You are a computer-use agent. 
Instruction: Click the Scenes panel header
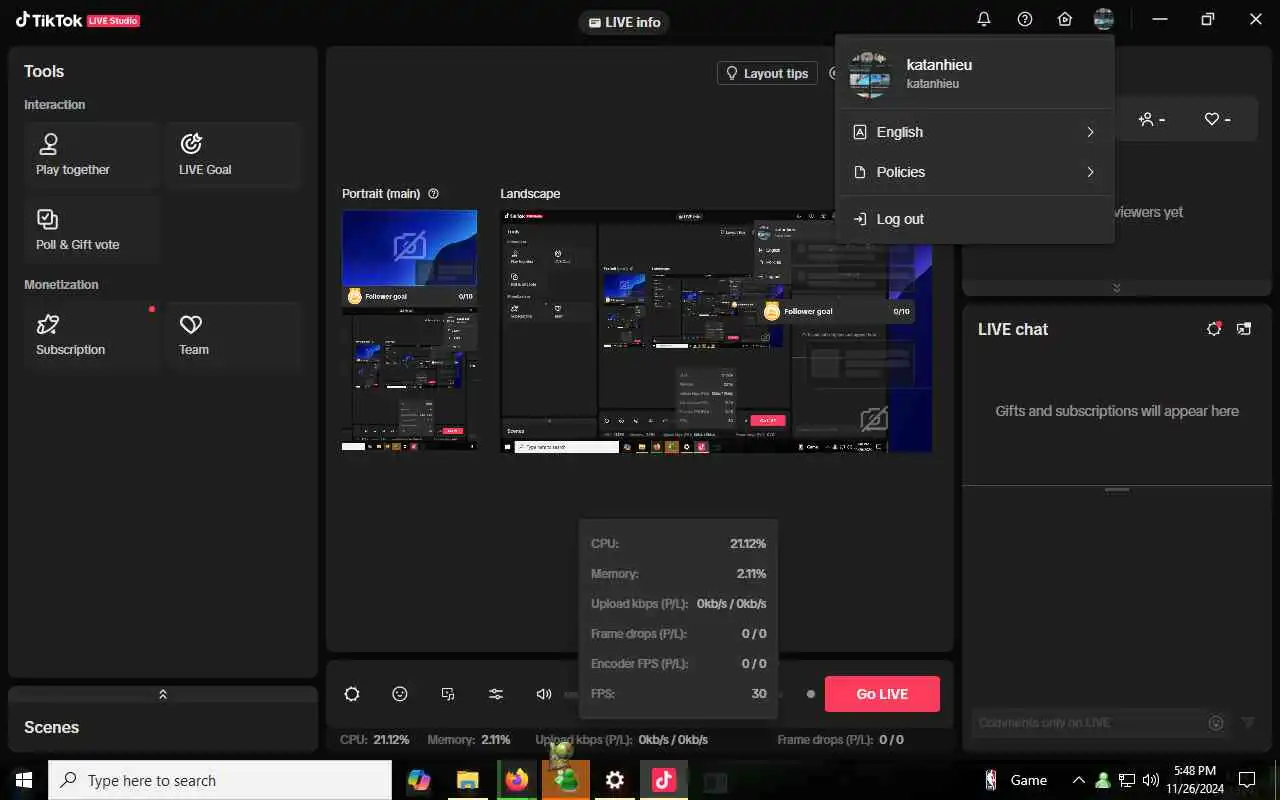(163, 727)
